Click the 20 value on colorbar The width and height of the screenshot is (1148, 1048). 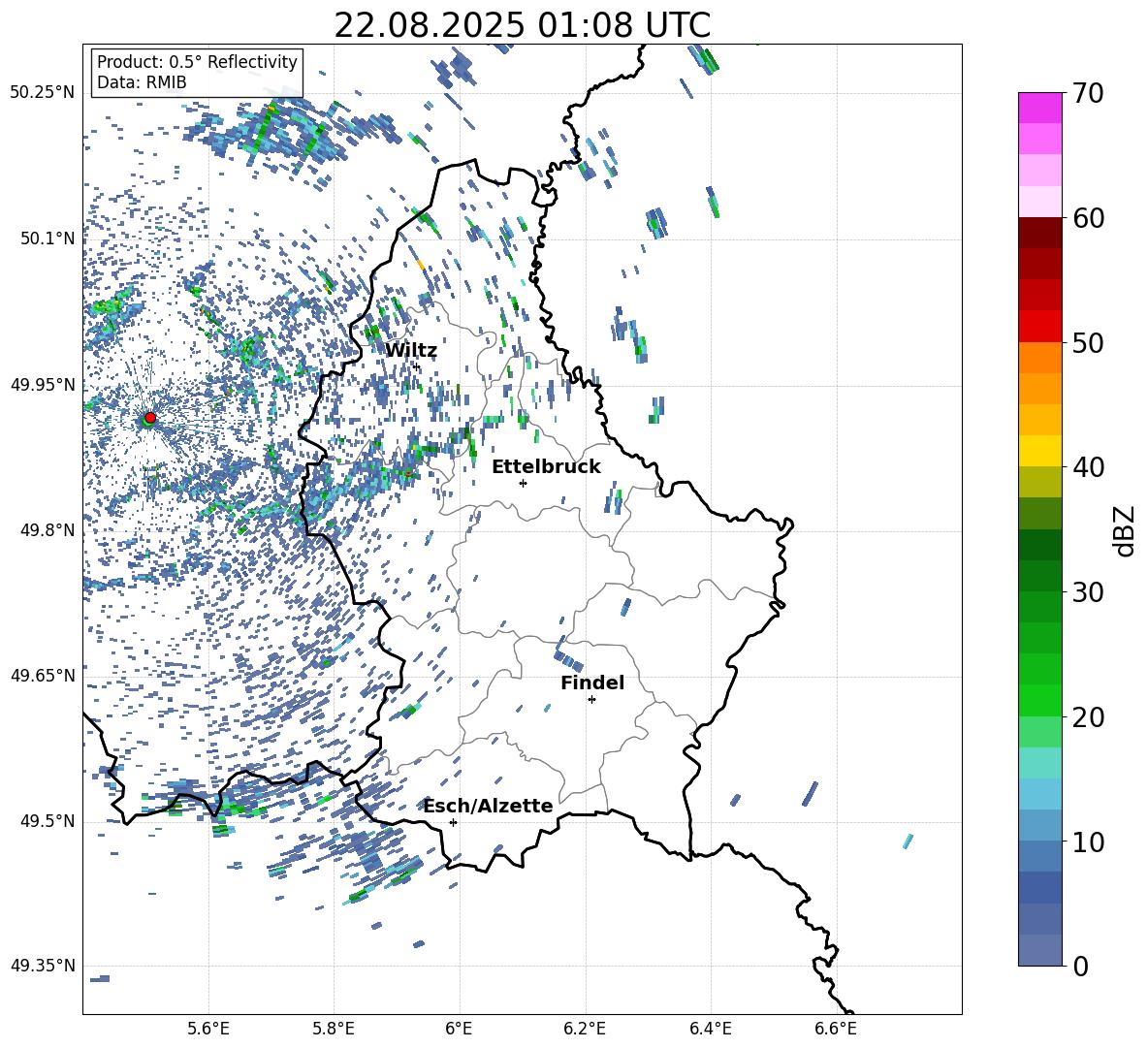[x=1087, y=717]
